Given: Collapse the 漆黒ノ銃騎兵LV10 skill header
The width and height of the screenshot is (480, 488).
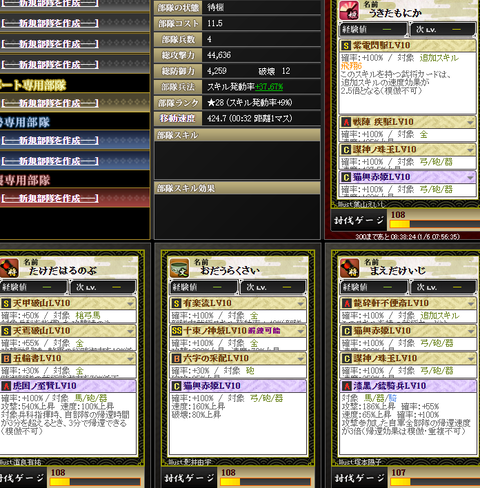Looking at the screenshot, I should tap(407, 386).
